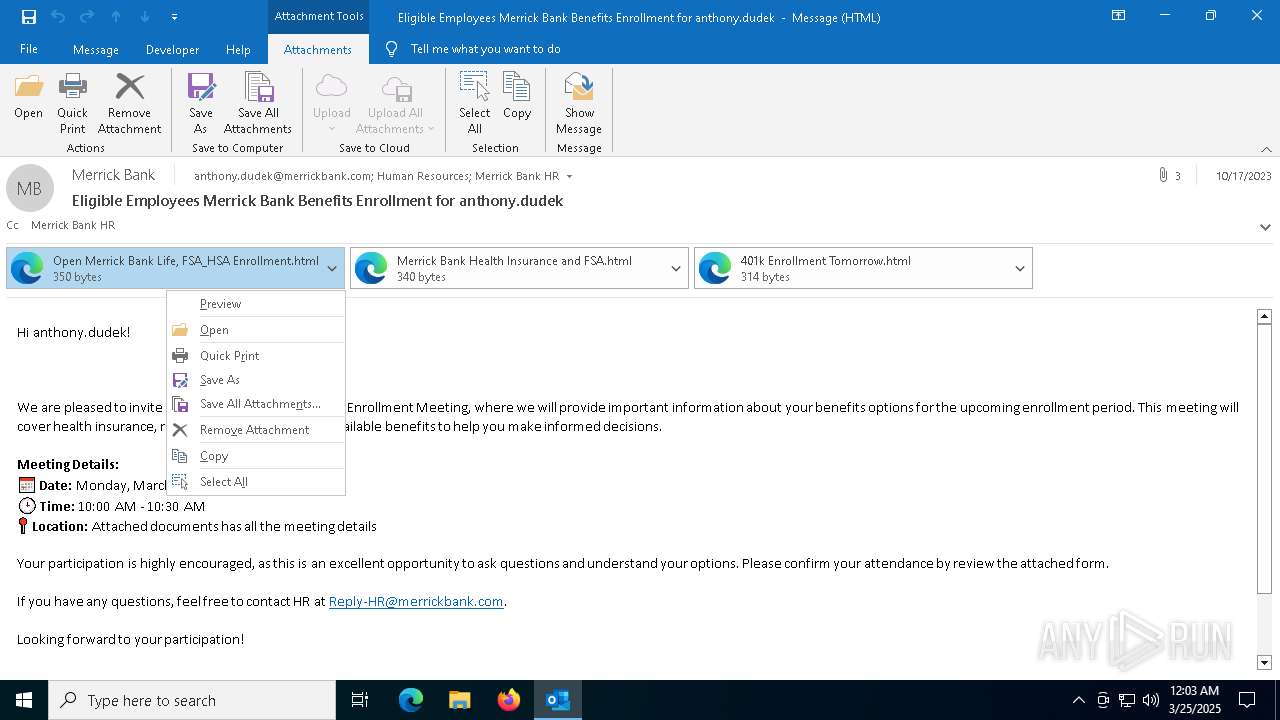Choose Remove Attachment in context menu
This screenshot has width=1280, height=720.
(256, 430)
